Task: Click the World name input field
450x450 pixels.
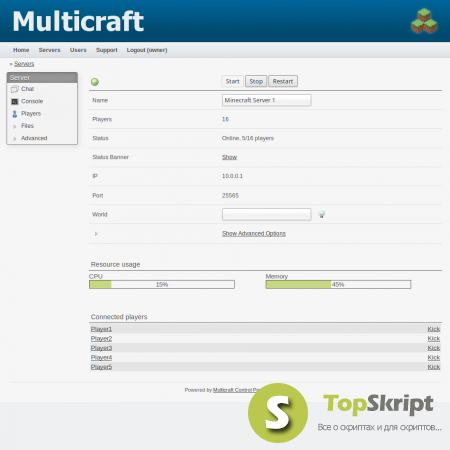Action: (267, 214)
